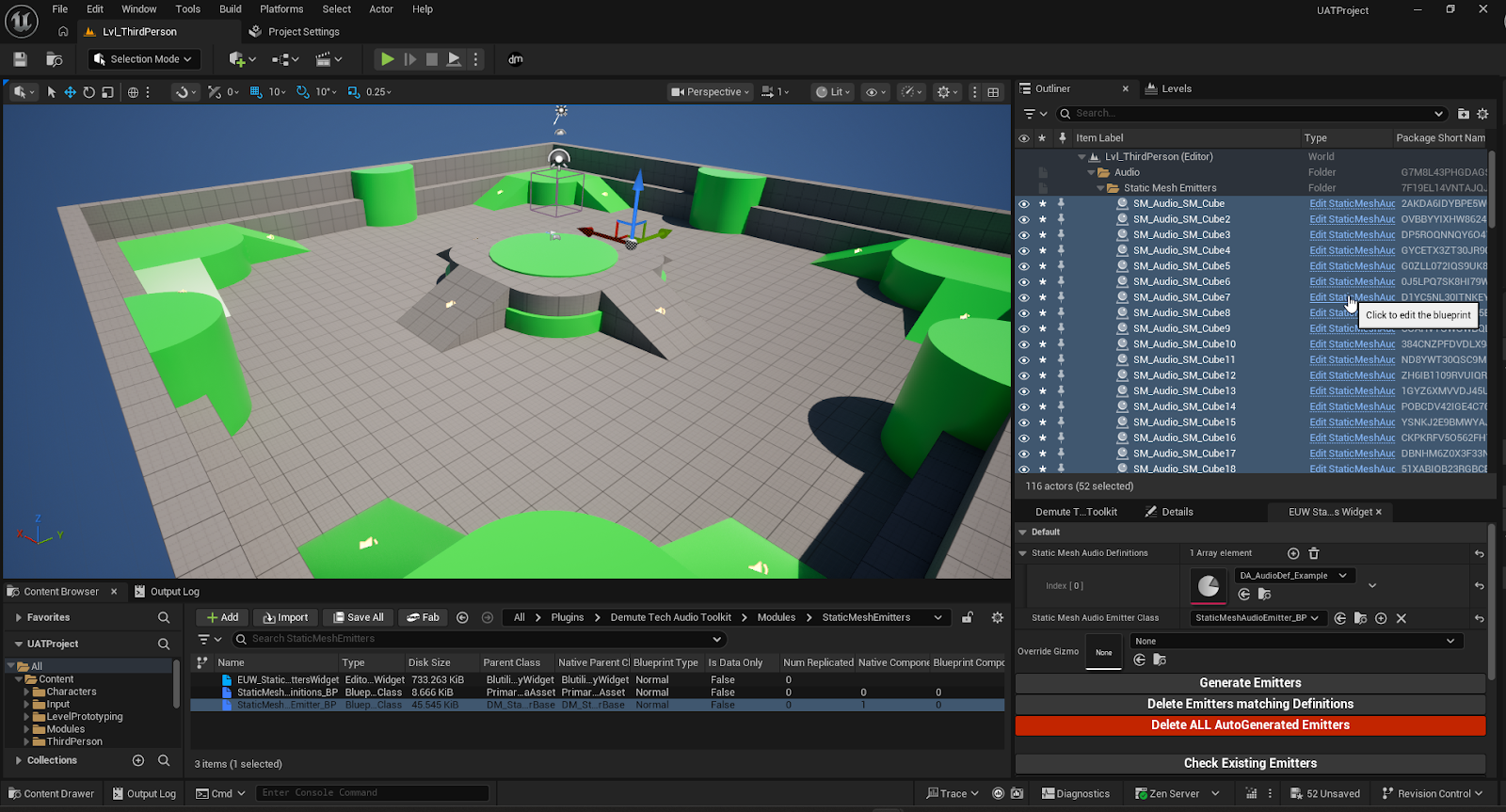Open the Selection Mode dropdown
This screenshot has width=1506, height=812.
[143, 59]
